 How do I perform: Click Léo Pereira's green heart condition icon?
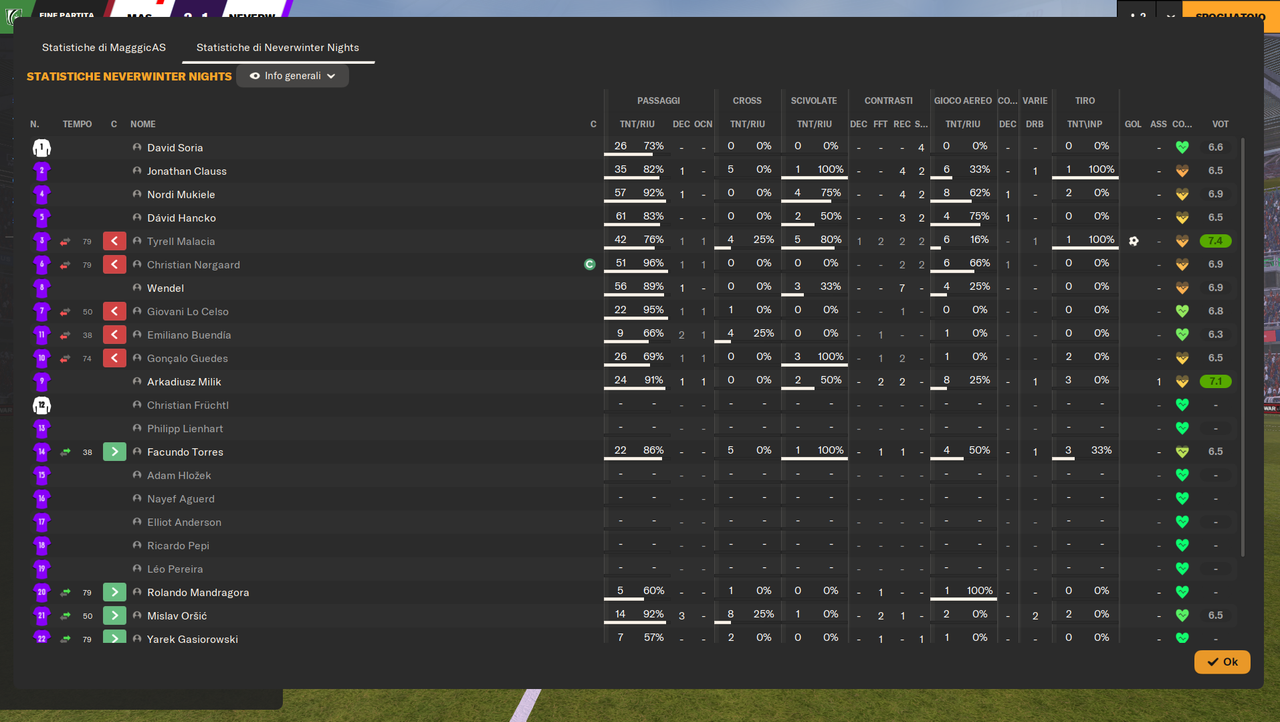point(1182,569)
